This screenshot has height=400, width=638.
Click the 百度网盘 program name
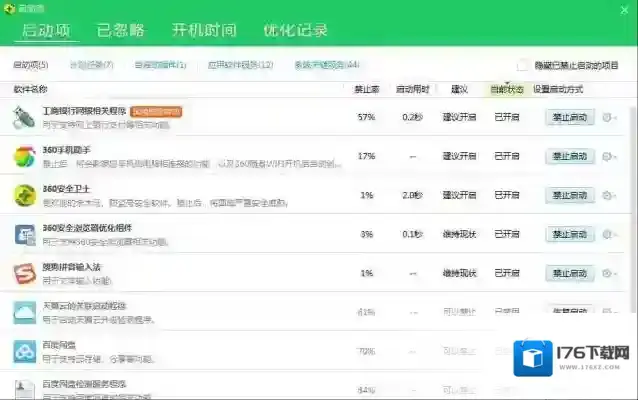coord(59,345)
